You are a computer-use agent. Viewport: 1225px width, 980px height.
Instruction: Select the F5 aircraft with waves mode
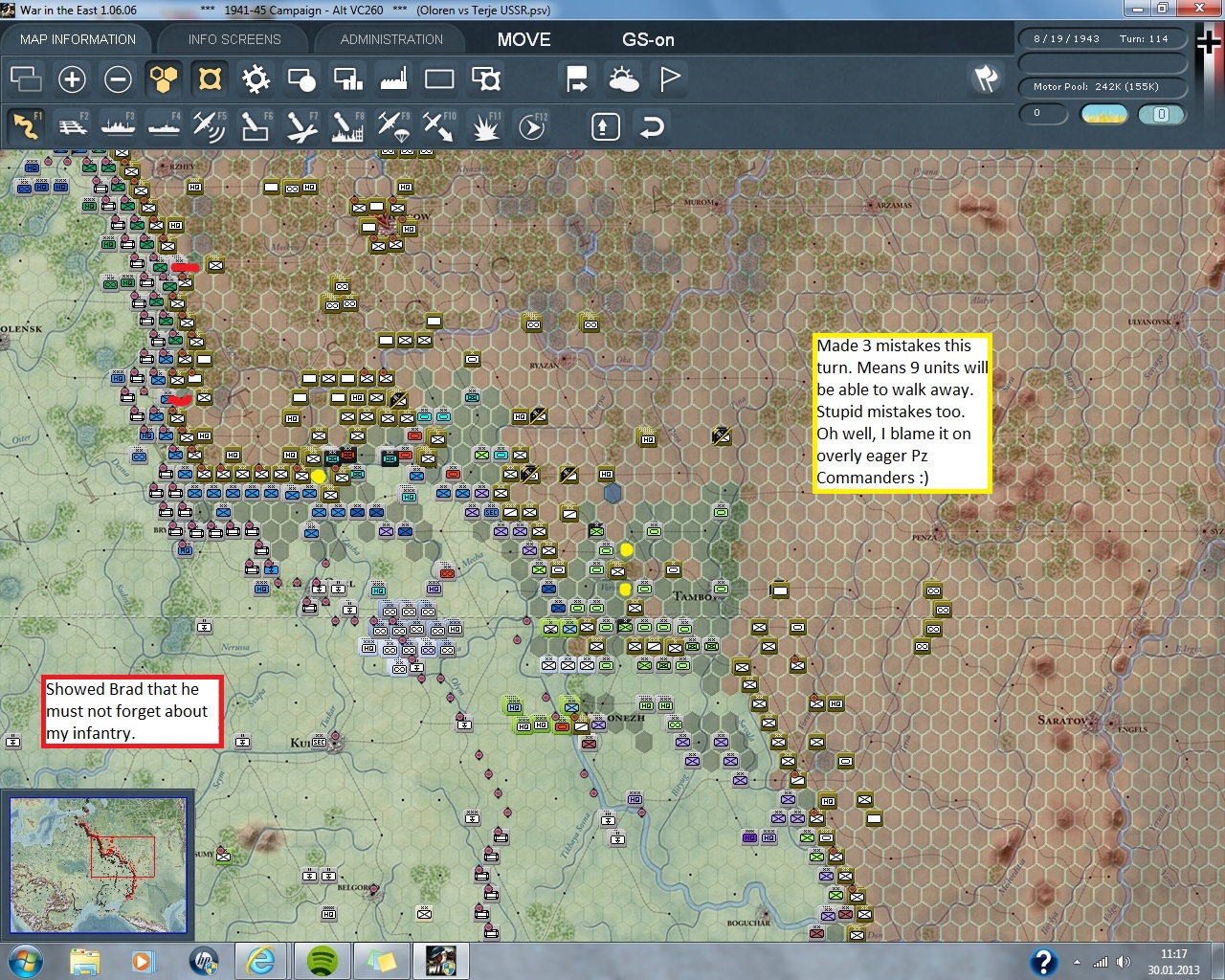(211, 125)
